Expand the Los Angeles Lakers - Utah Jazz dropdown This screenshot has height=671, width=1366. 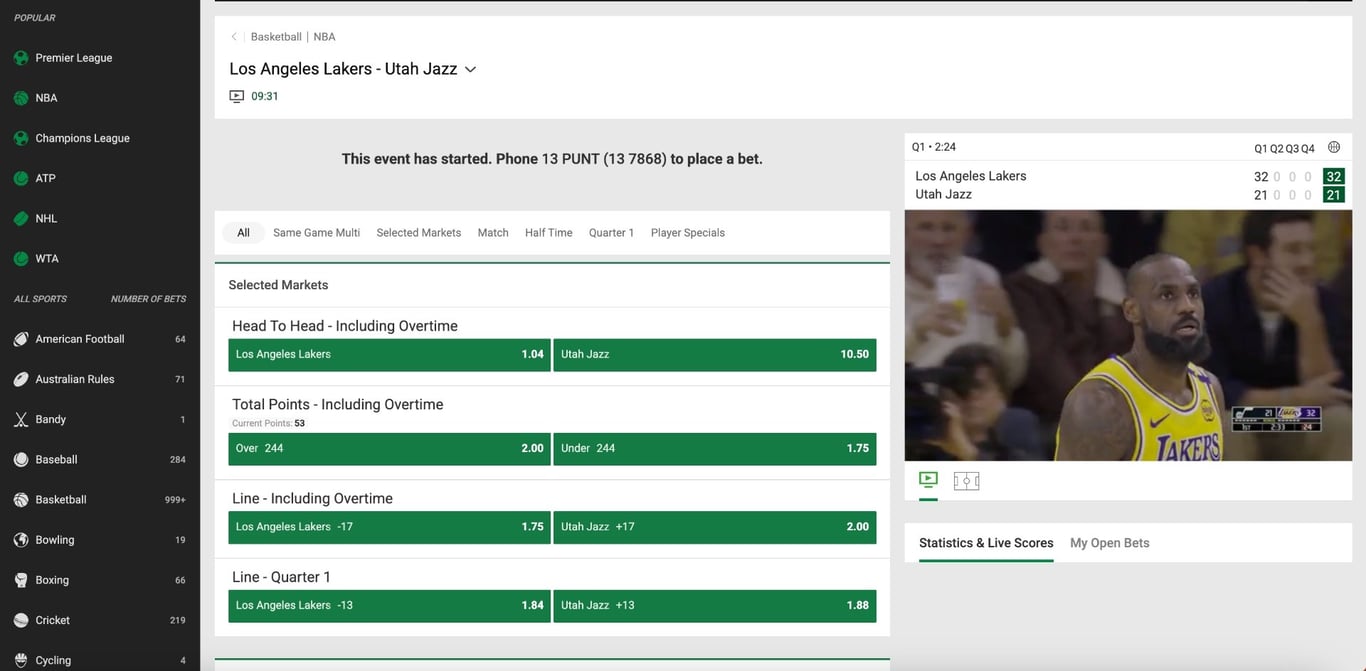[470, 70]
